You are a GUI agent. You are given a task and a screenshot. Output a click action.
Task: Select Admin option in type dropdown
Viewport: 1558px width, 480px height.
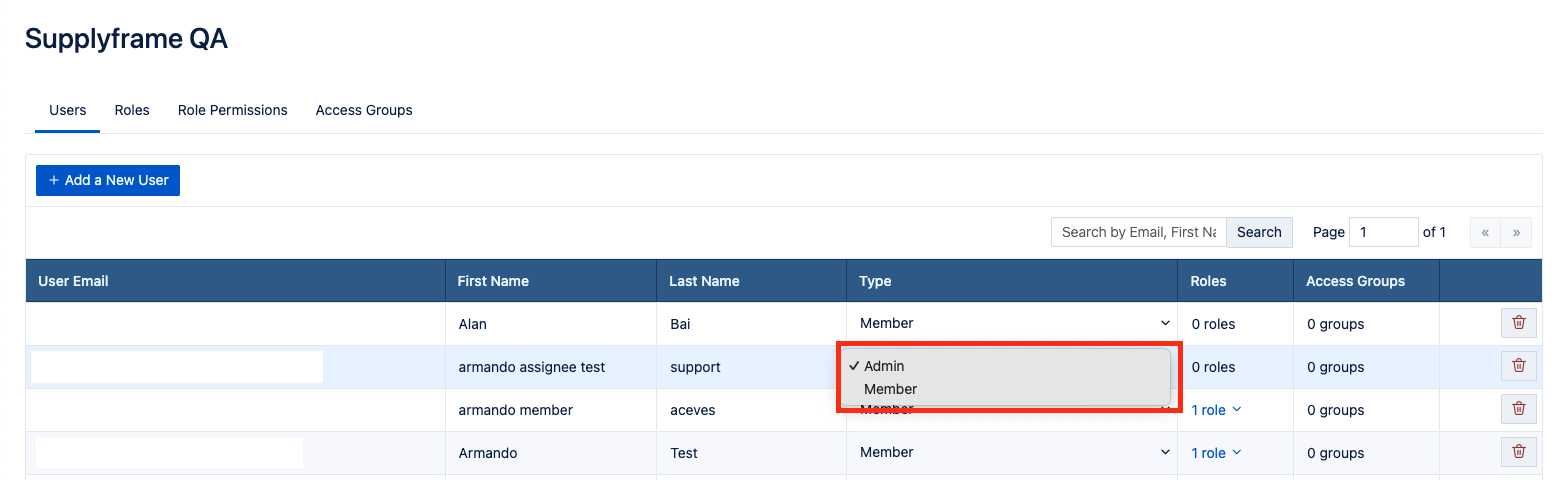(x=884, y=366)
